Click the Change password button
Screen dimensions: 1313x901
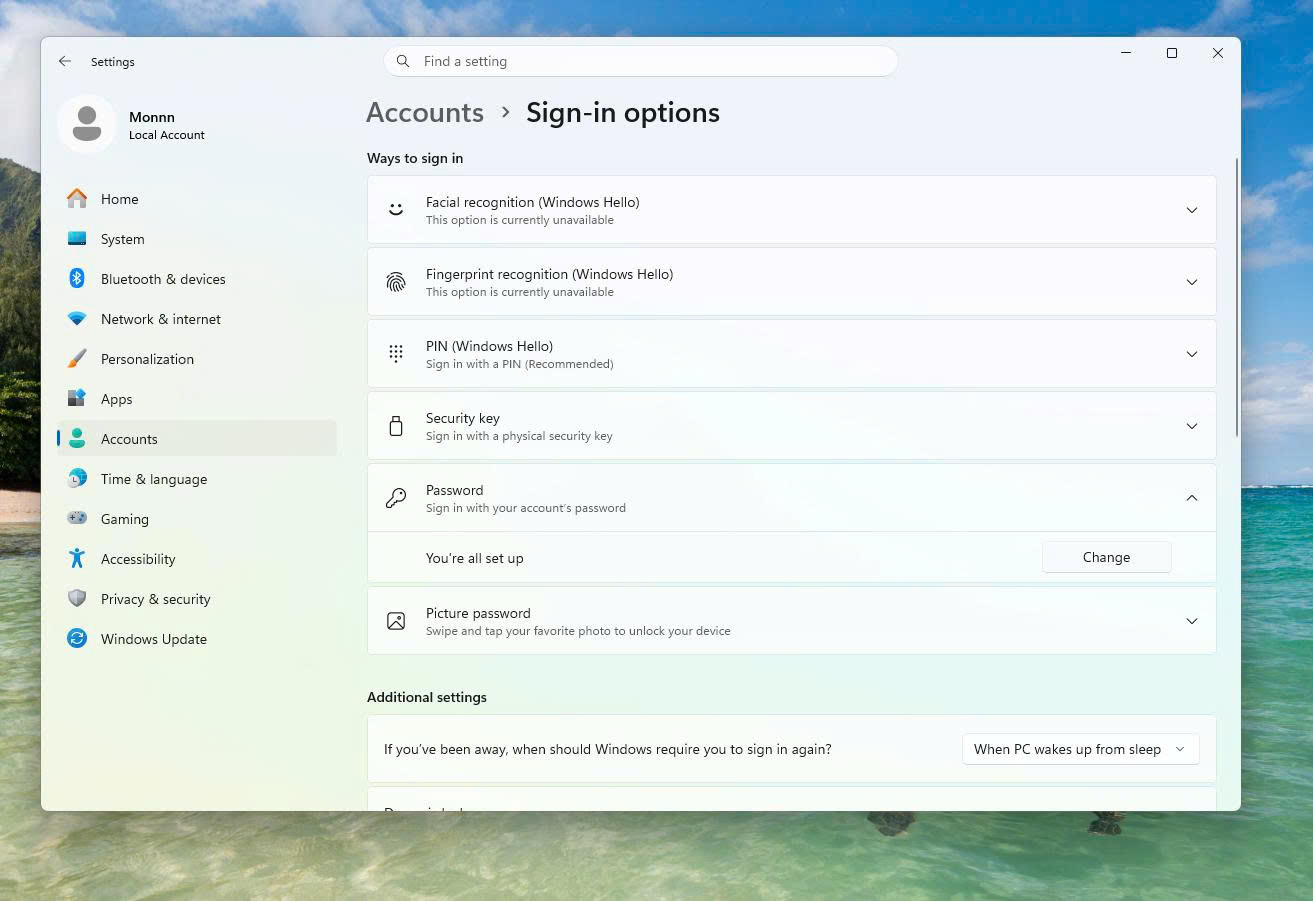[1106, 557]
